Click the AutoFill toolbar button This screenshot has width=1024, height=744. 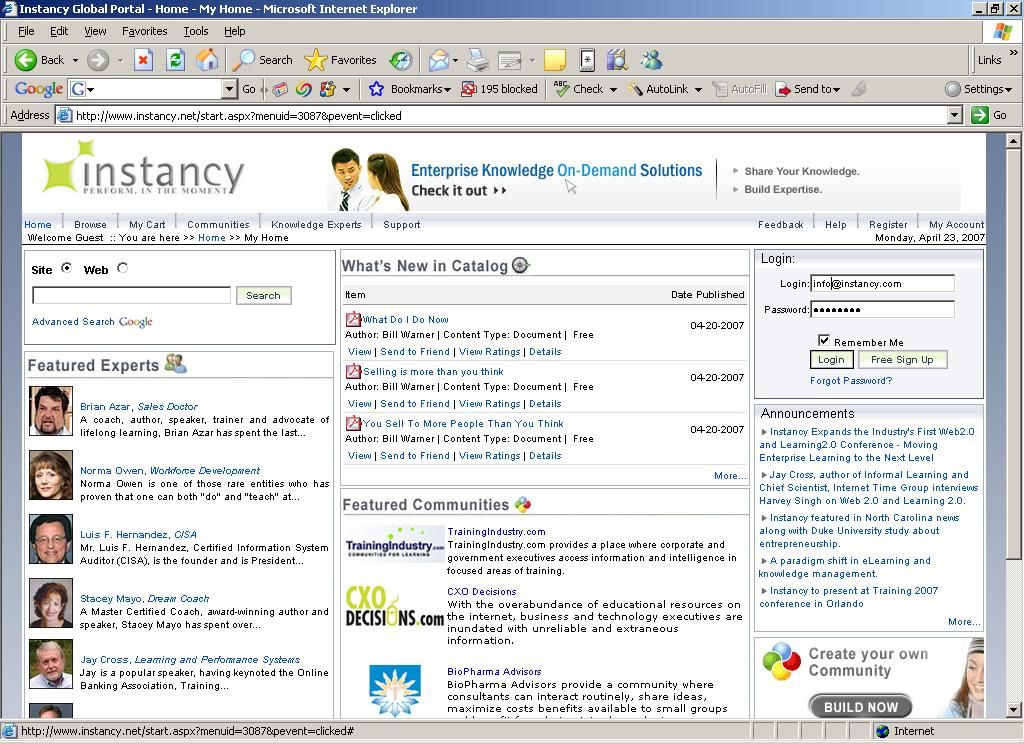(x=739, y=89)
